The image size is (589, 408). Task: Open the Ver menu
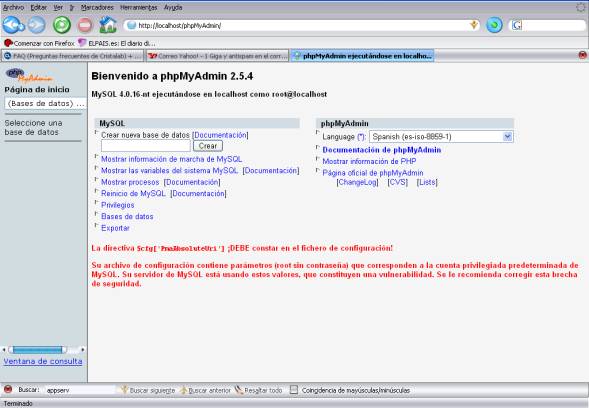tap(58, 8)
